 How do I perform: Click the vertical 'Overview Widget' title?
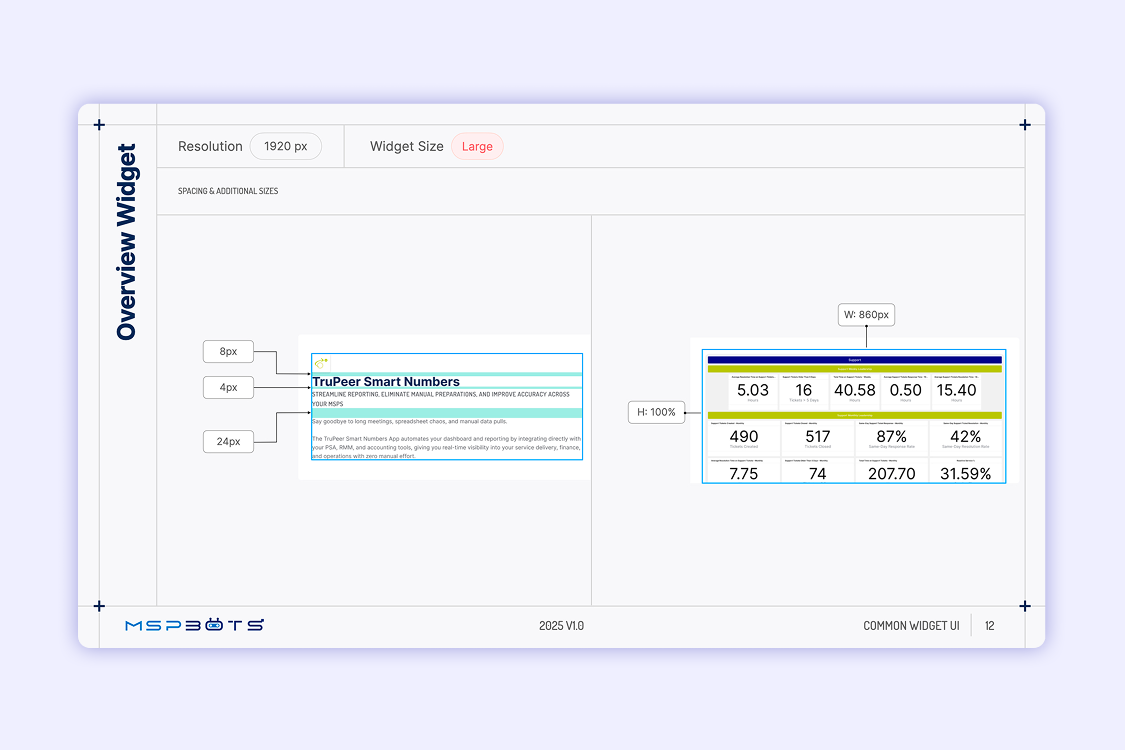click(126, 242)
